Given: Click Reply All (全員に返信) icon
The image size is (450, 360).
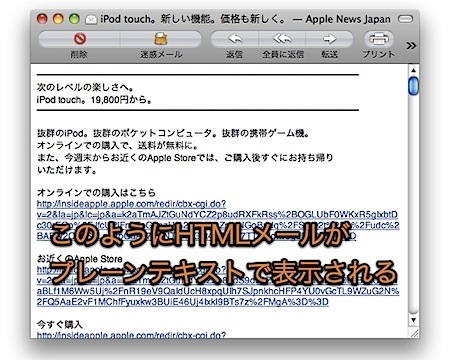Looking at the screenshot, I should (x=282, y=39).
